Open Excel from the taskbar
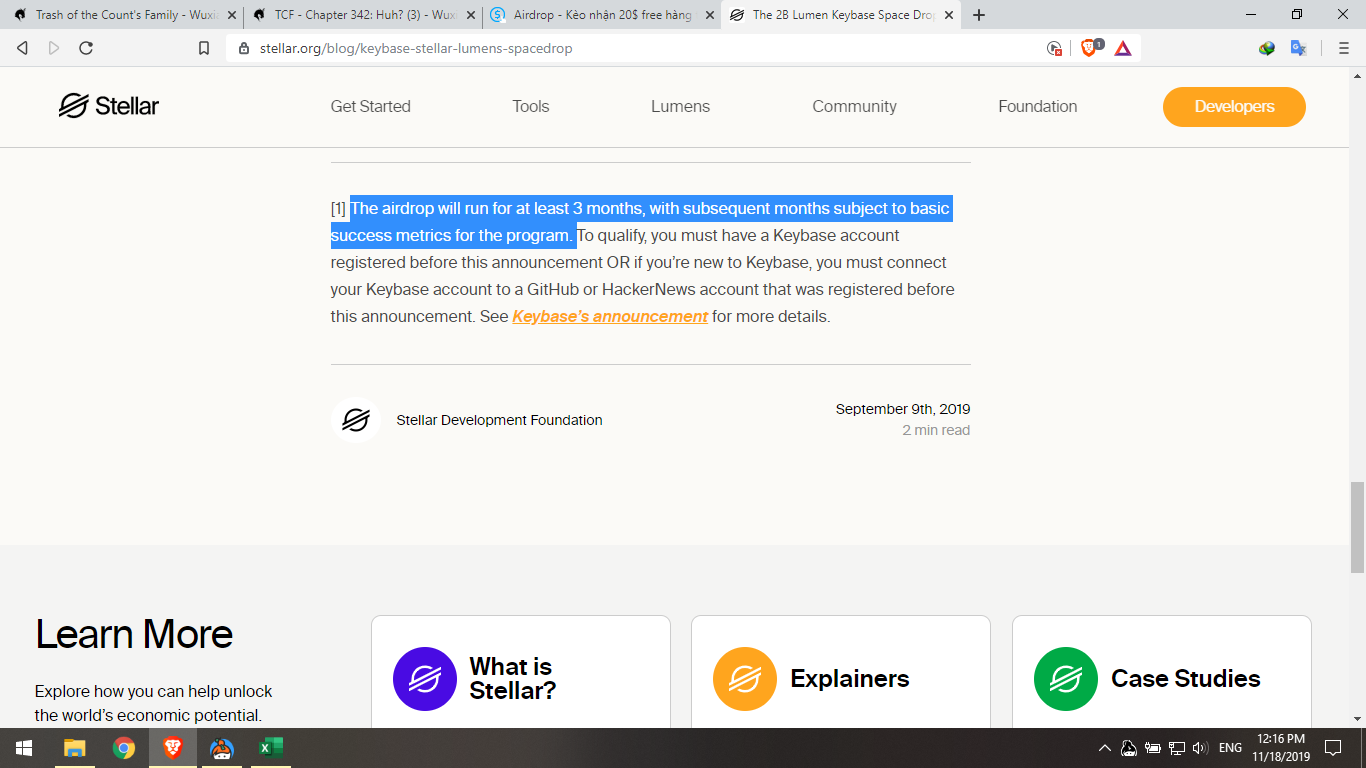The image size is (1366, 768). click(x=270, y=748)
